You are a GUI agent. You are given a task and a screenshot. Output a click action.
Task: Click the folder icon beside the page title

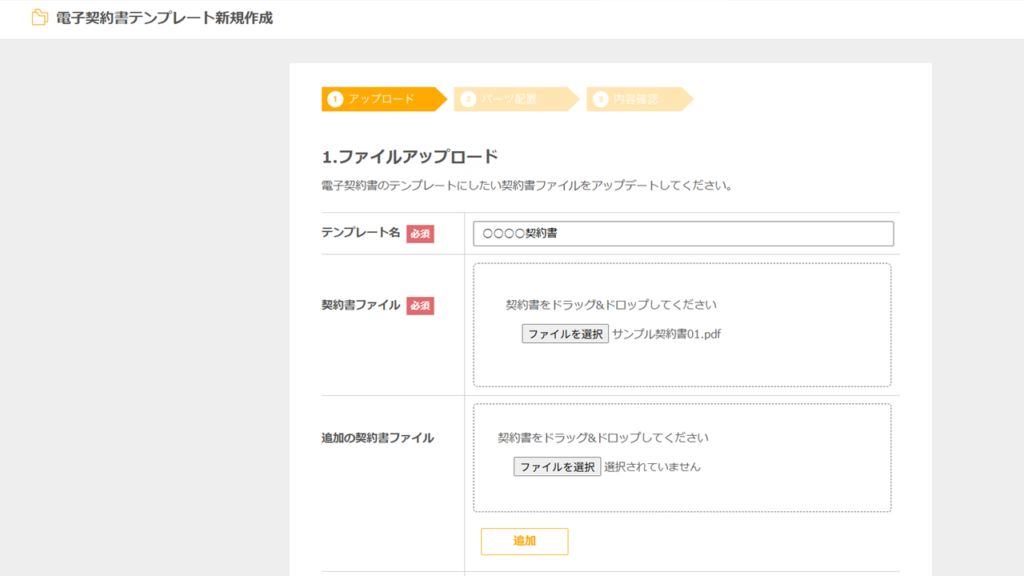[x=40, y=18]
